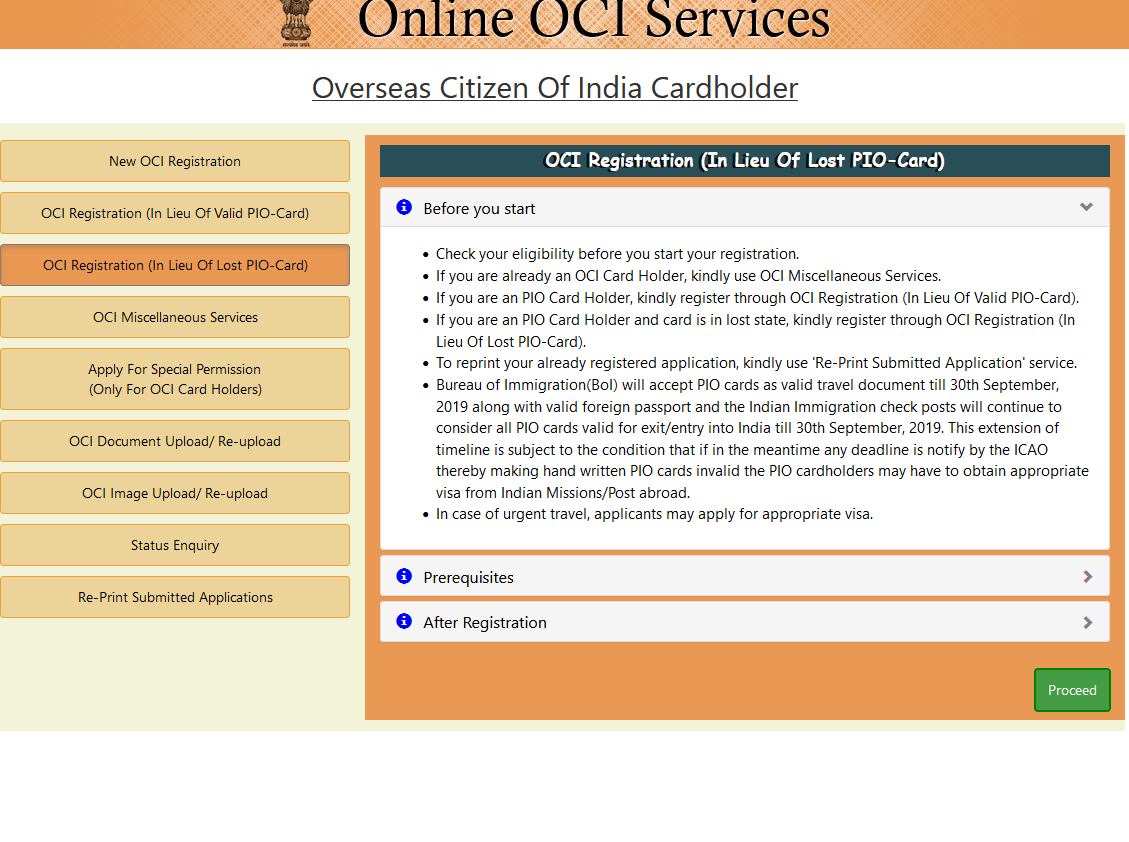Click bullet about 'Re-Print Submitted Application' service
This screenshot has height=842, width=1129.
[x=757, y=362]
